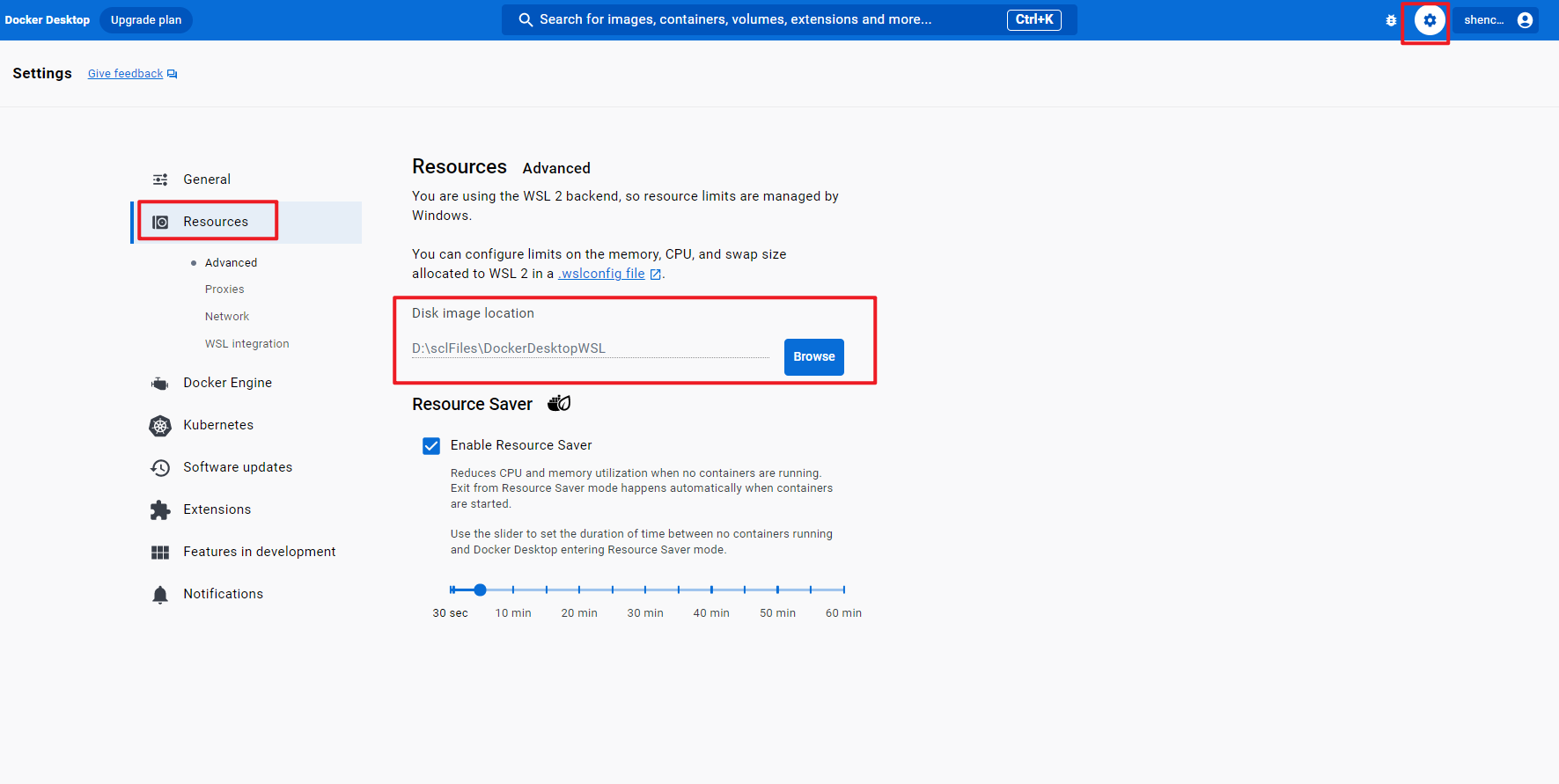Click the bug troubleshoot icon
This screenshot has height=784, width=1559.
pyautogui.click(x=1391, y=20)
